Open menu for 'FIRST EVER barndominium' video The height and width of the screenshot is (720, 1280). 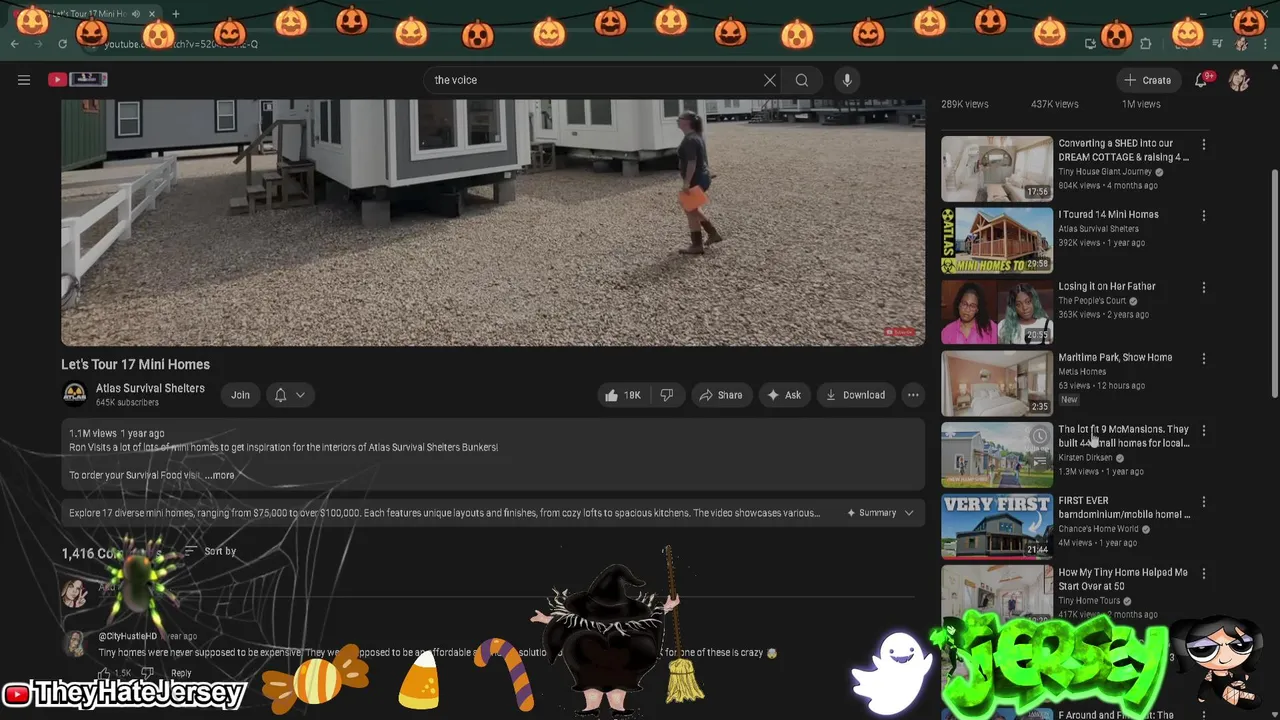pos(1204,502)
